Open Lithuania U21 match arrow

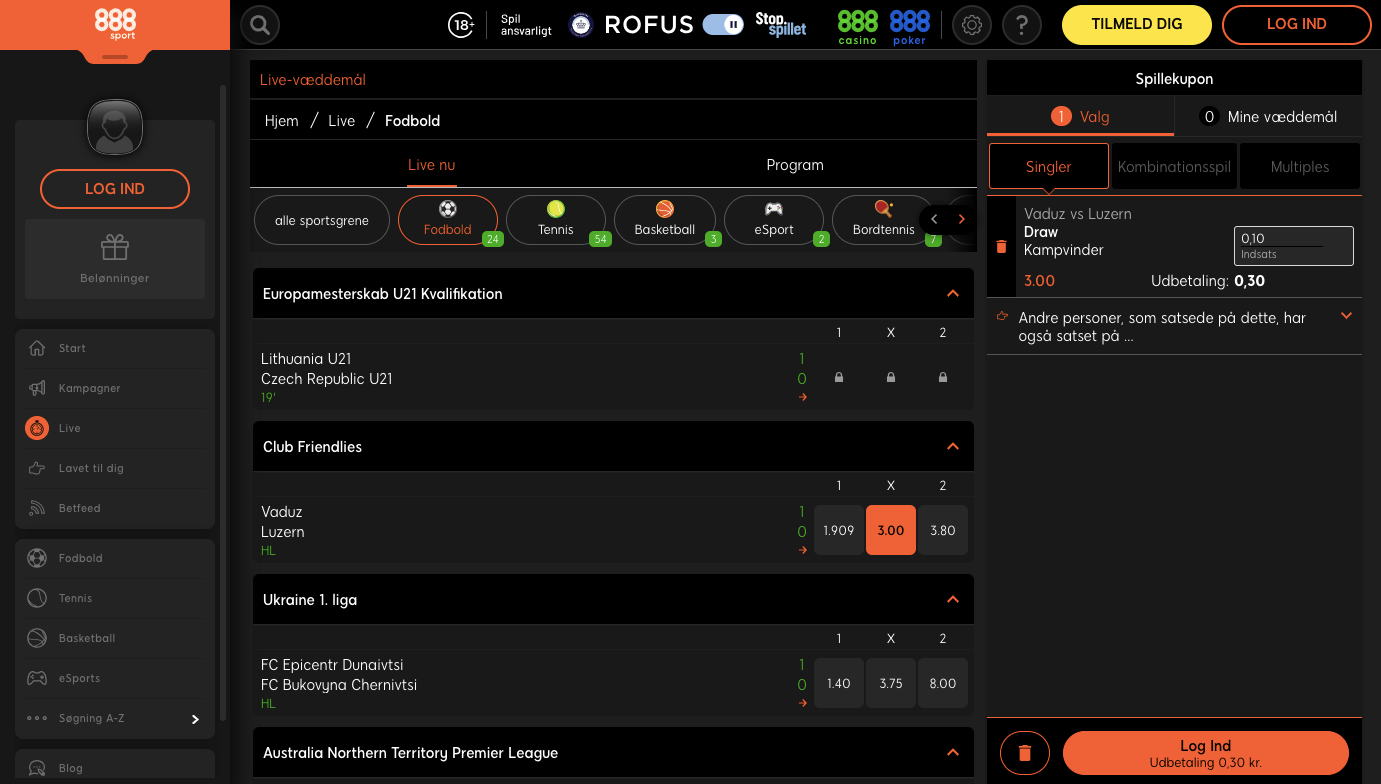803,397
